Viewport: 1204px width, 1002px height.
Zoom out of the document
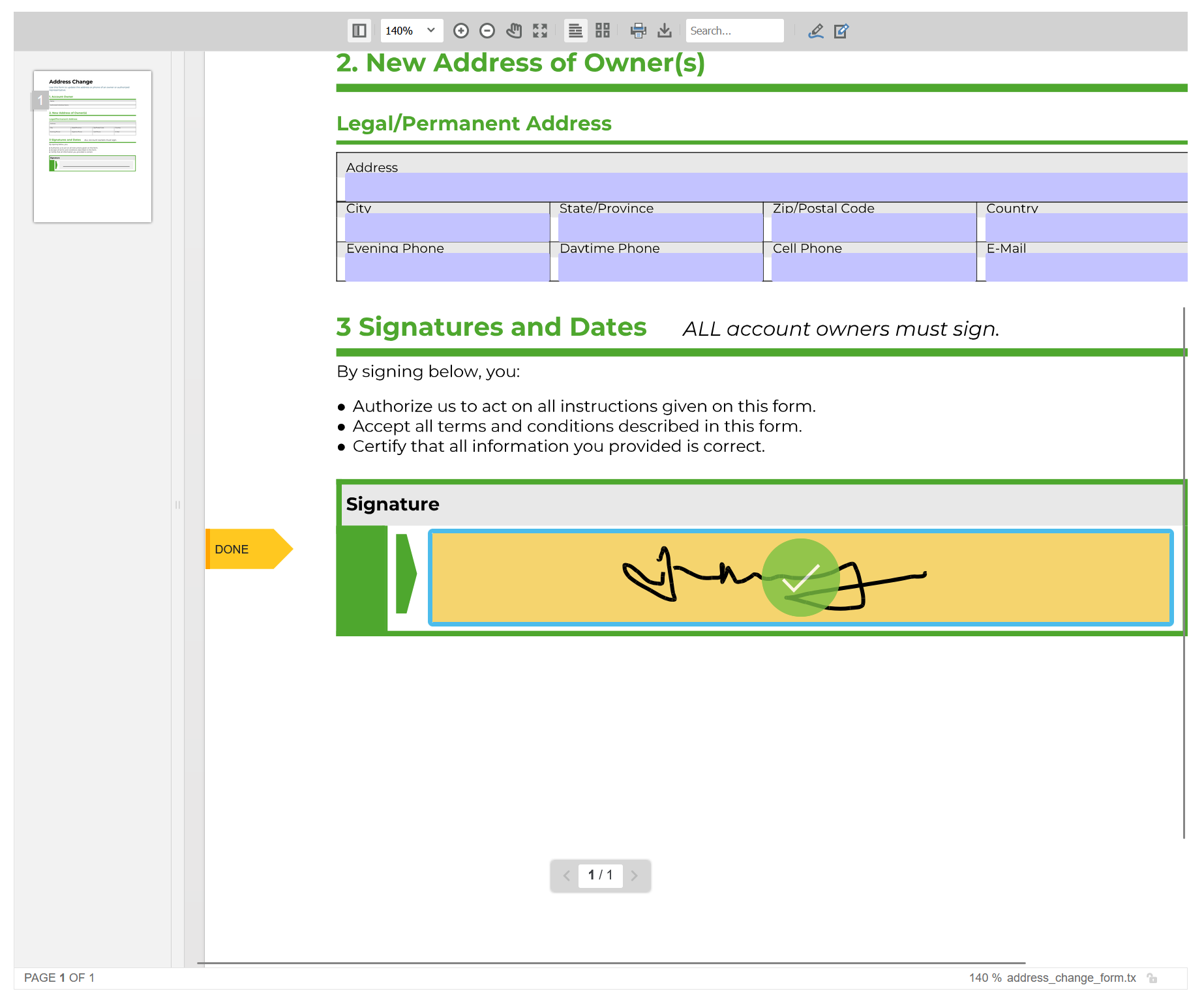[487, 31]
